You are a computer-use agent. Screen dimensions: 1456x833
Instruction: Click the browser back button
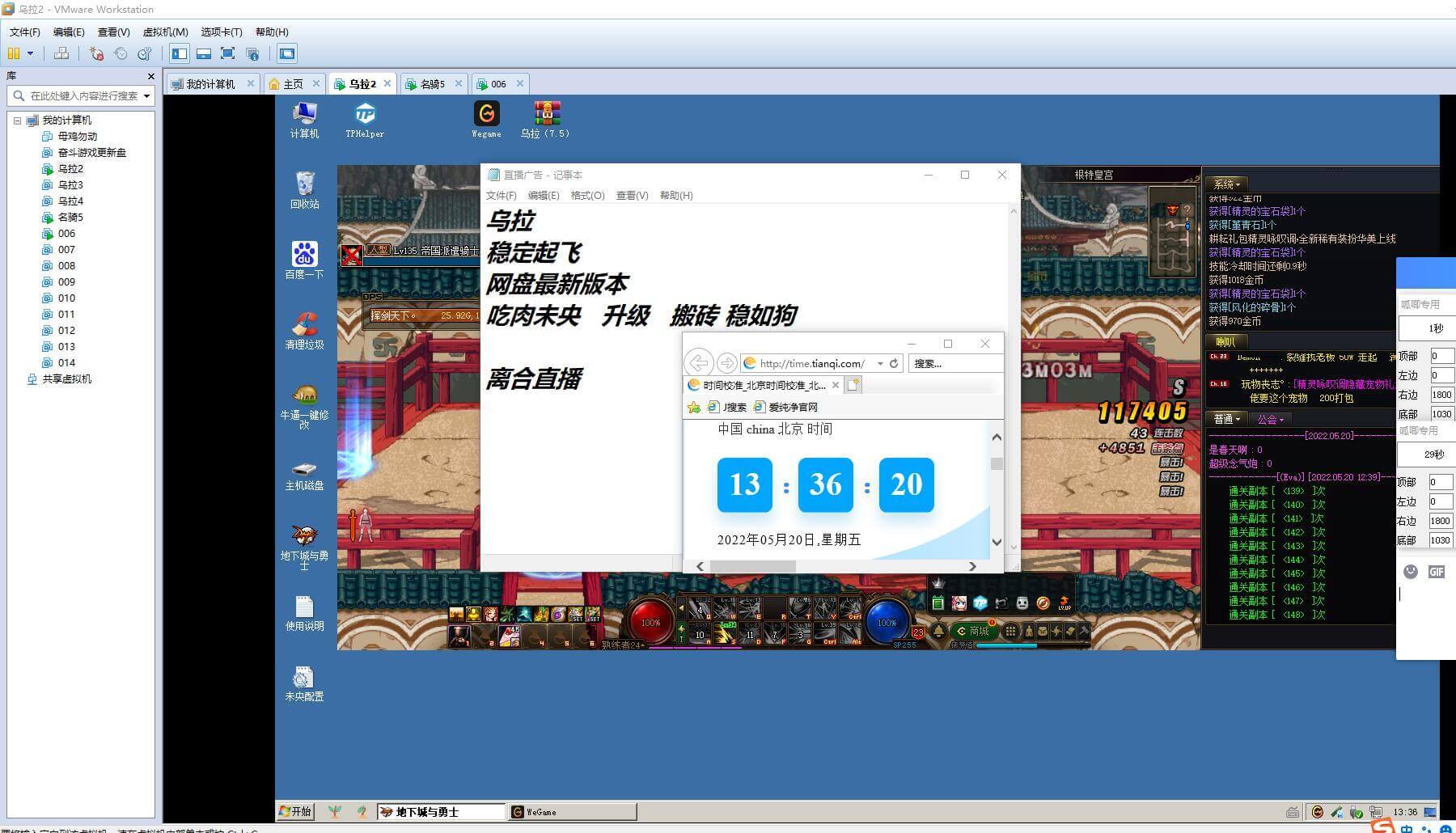tap(699, 362)
